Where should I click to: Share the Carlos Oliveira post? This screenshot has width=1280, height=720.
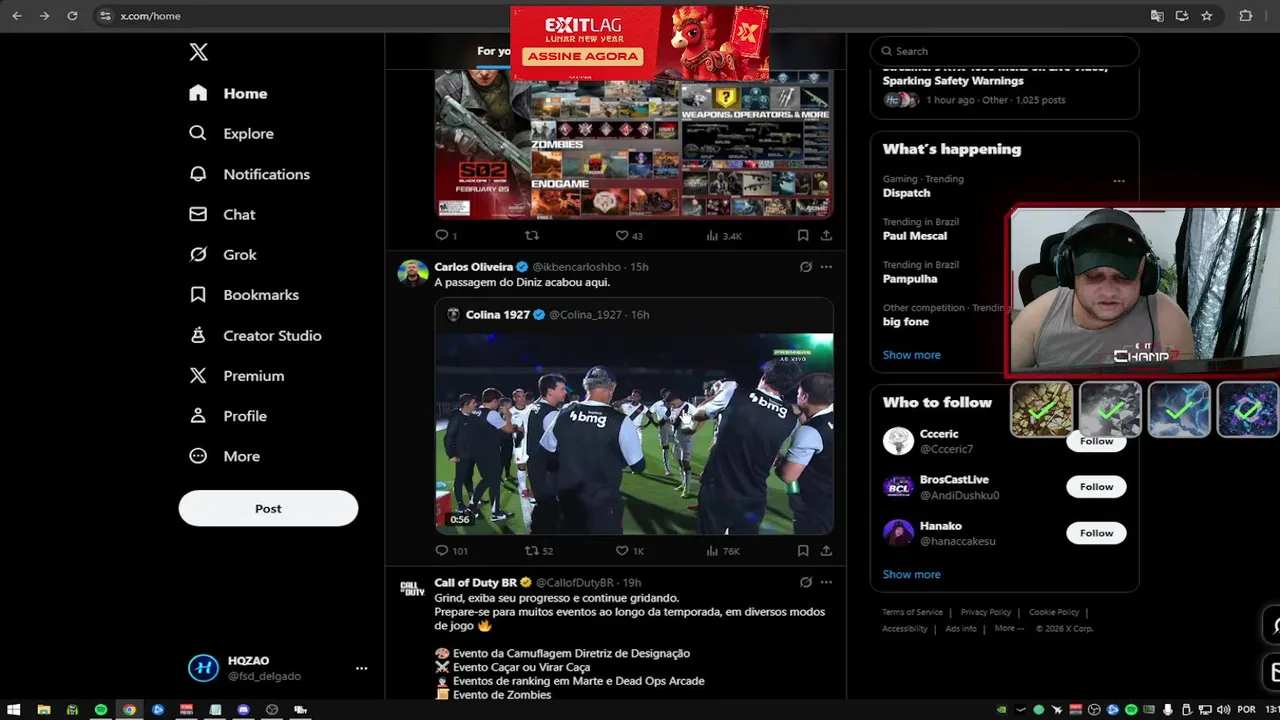tap(826, 550)
